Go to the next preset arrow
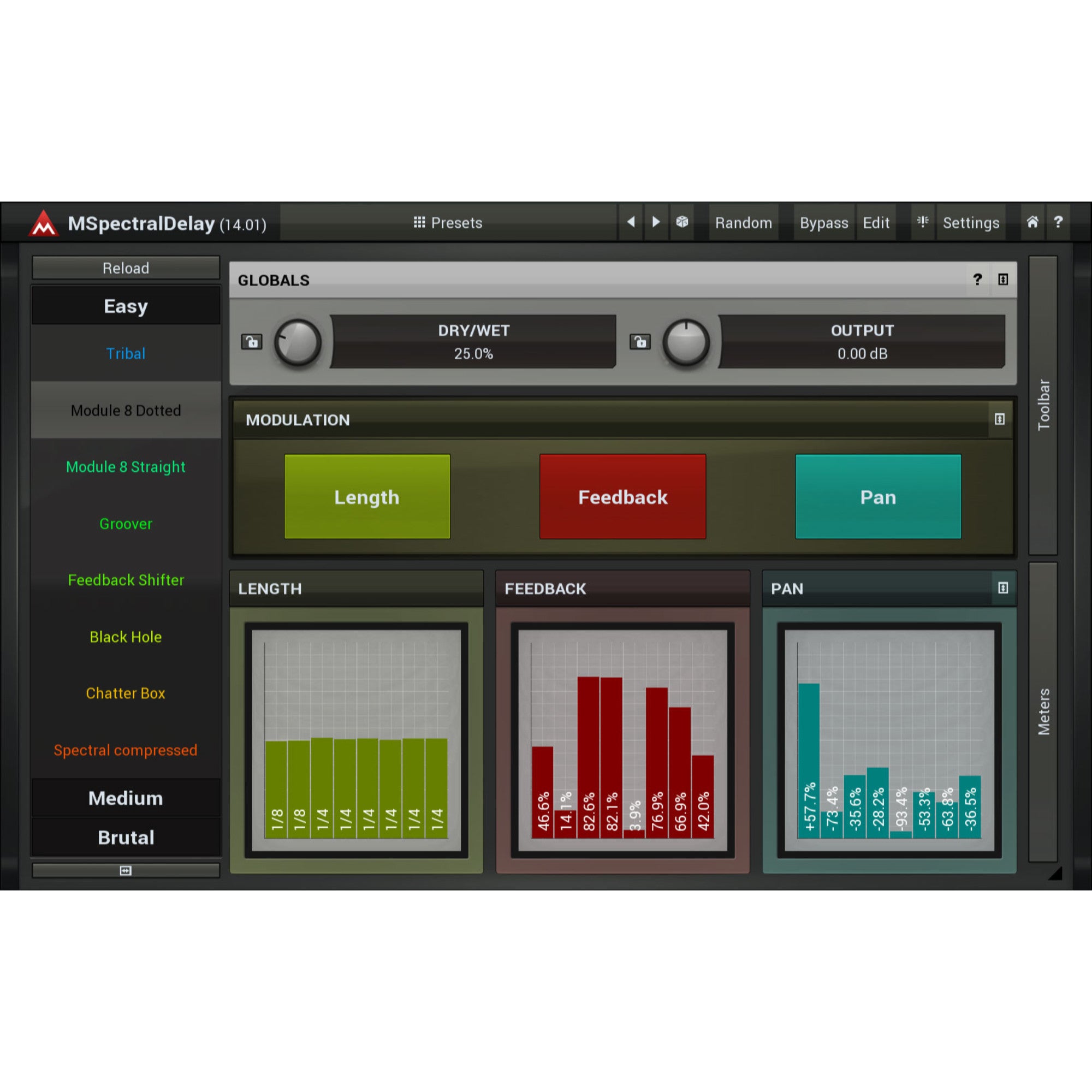Screen dimensions: 1092x1092 click(x=656, y=222)
